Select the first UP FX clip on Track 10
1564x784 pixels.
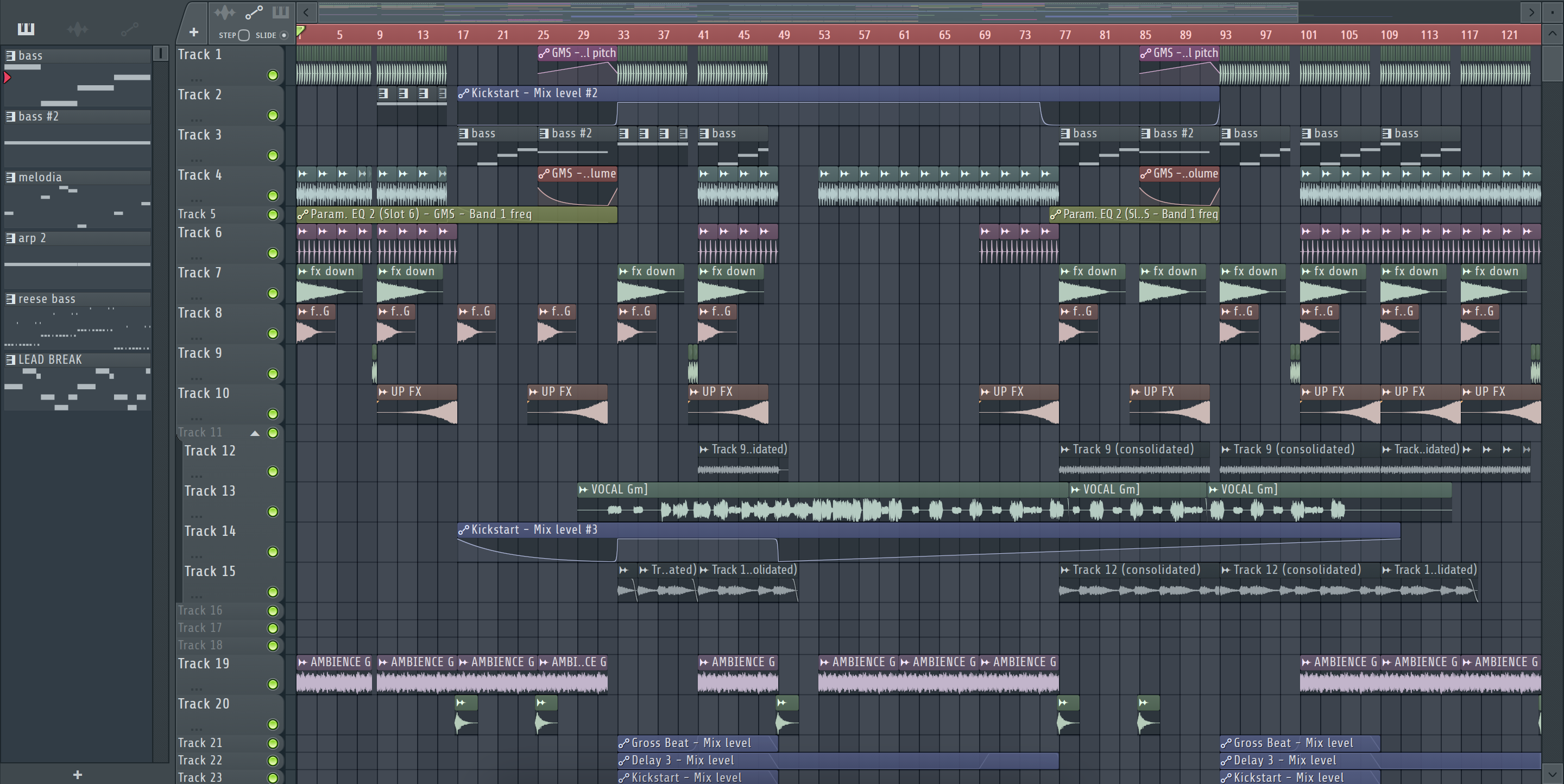click(417, 404)
